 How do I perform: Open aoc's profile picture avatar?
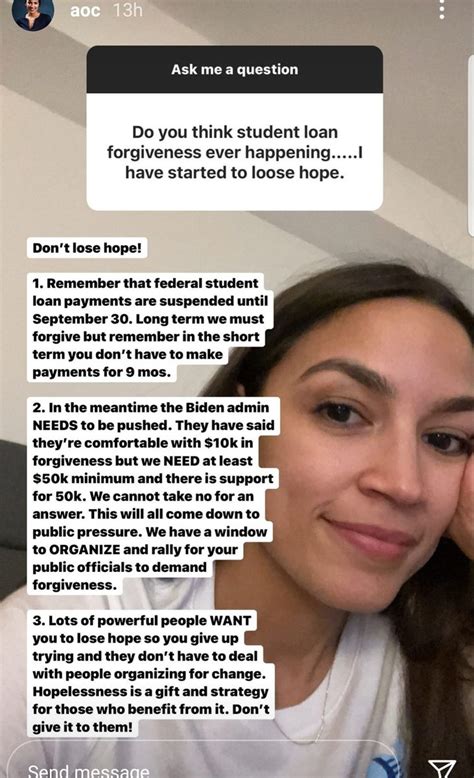[33, 13]
